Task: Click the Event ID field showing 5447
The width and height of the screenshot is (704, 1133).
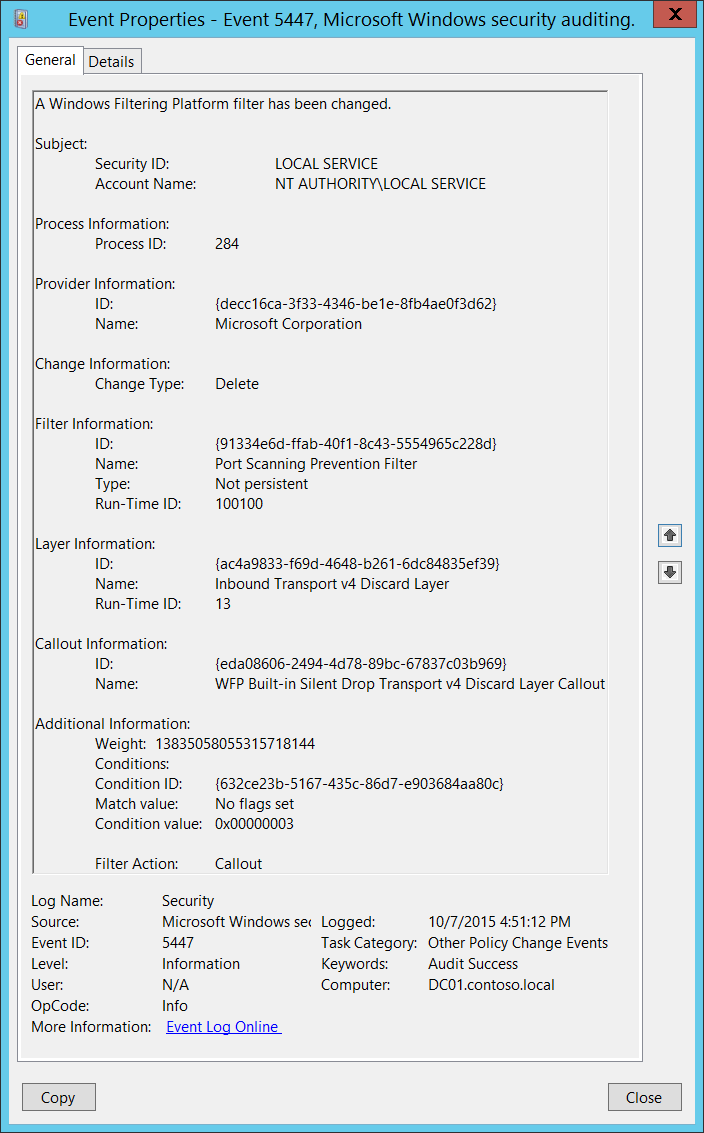Action: point(178,943)
